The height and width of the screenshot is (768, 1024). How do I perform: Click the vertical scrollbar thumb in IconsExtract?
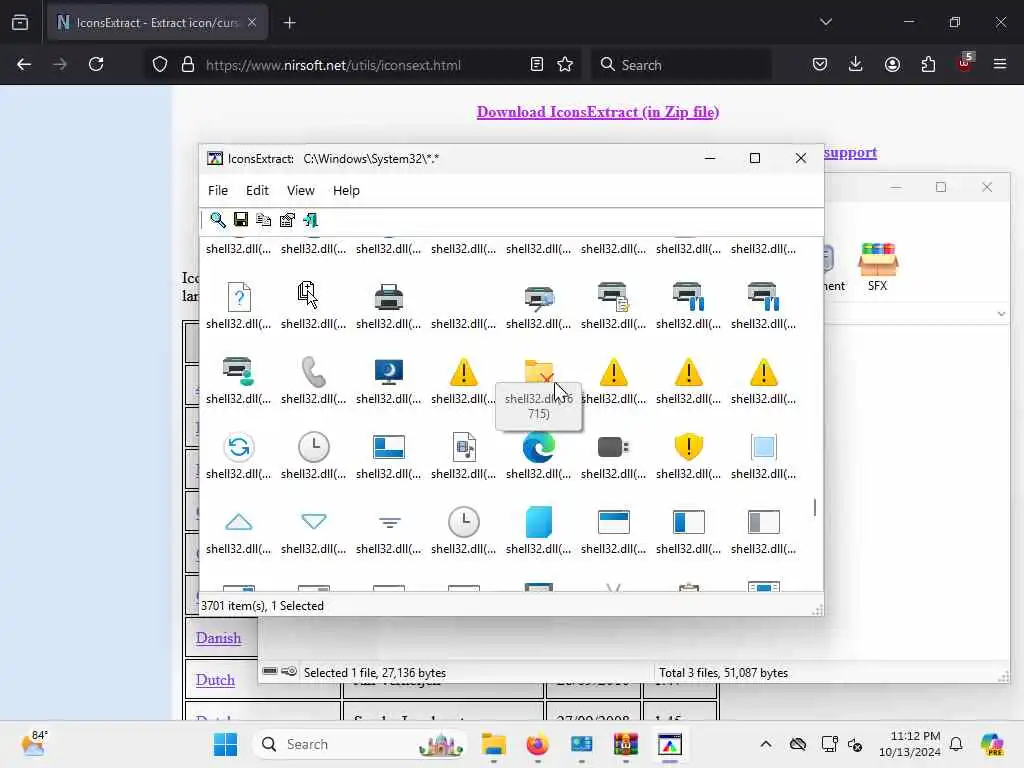tap(814, 507)
